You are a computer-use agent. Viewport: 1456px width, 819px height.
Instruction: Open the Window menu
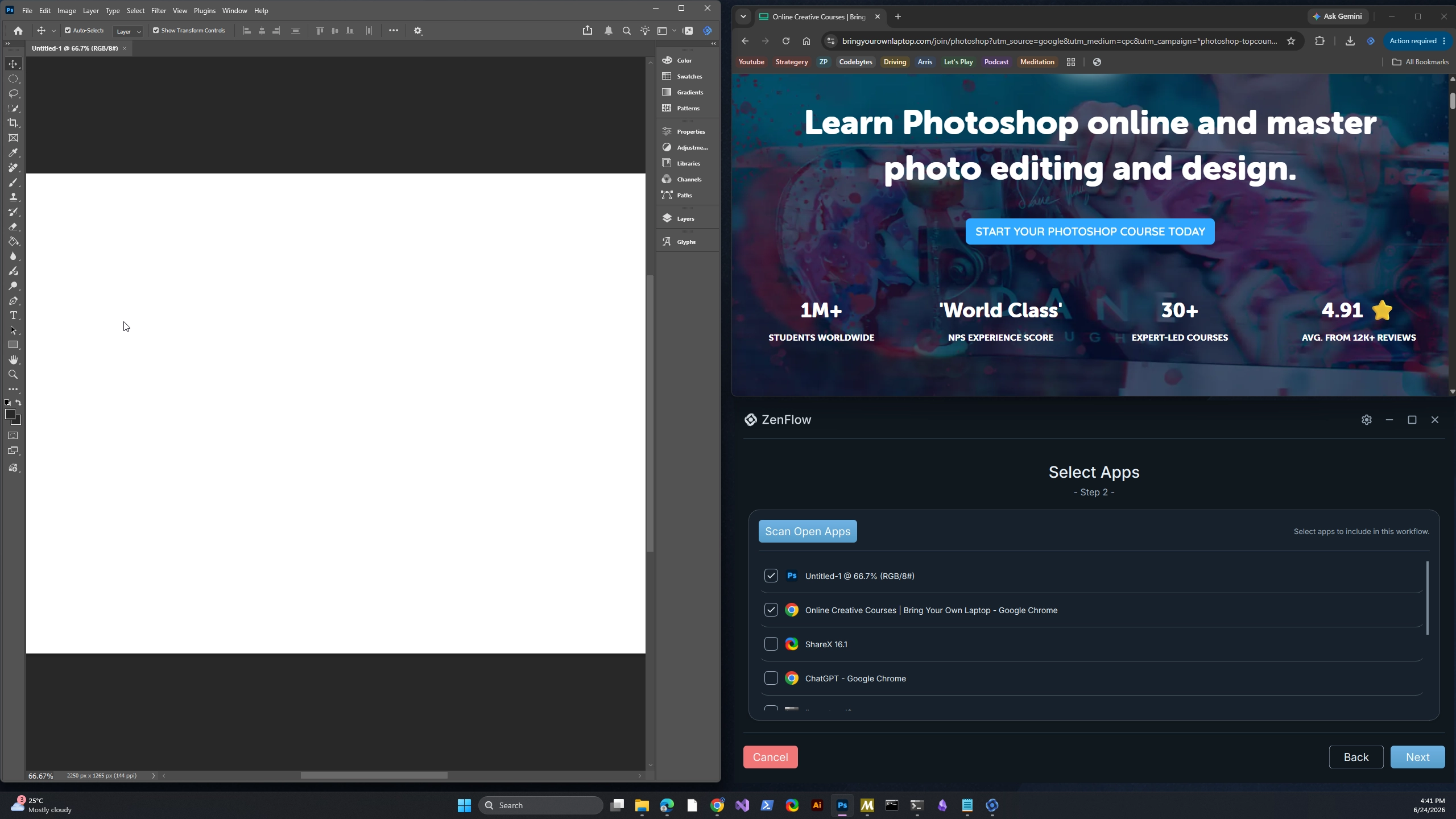[234, 11]
